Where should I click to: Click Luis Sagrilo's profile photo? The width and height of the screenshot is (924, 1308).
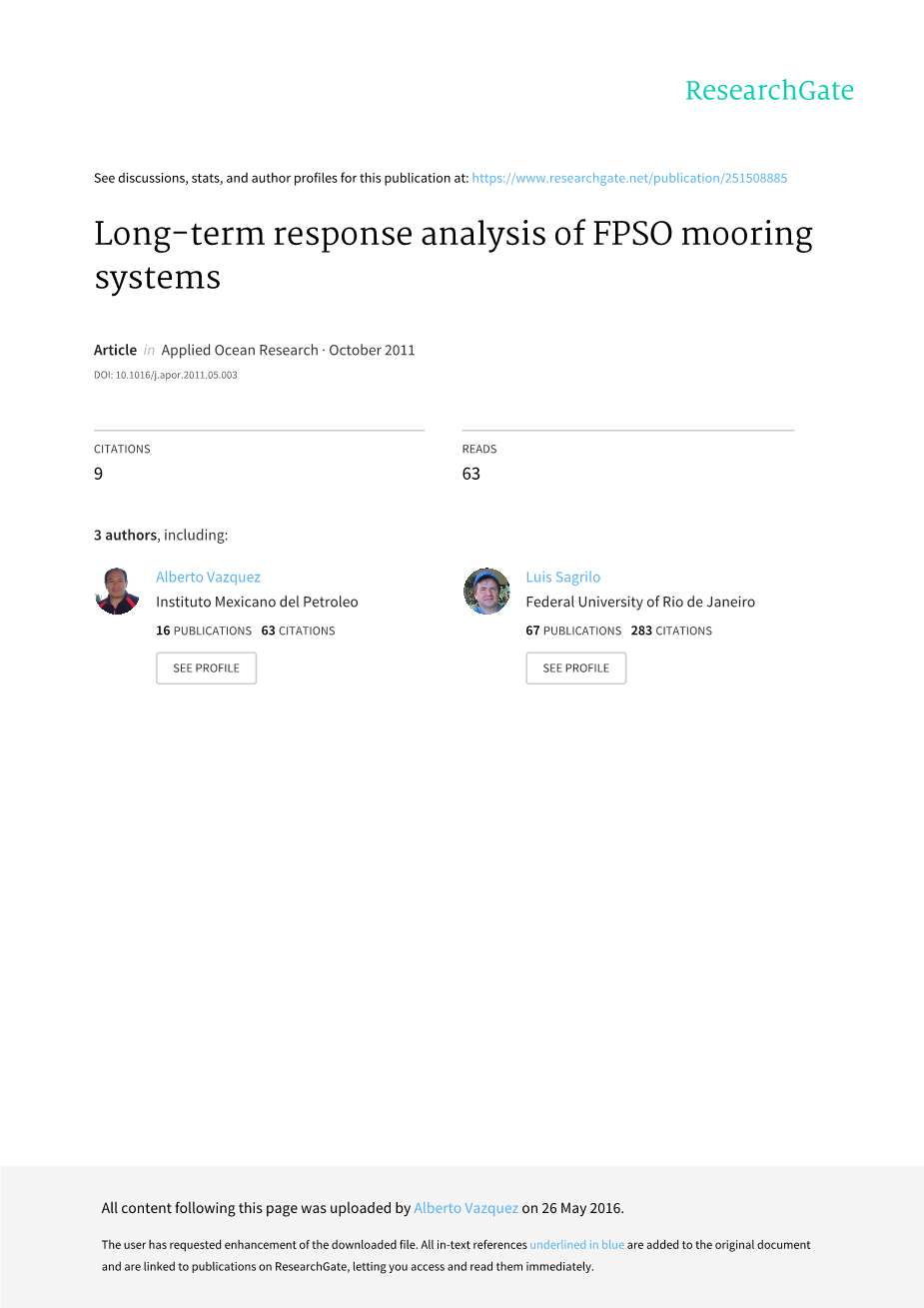(486, 591)
